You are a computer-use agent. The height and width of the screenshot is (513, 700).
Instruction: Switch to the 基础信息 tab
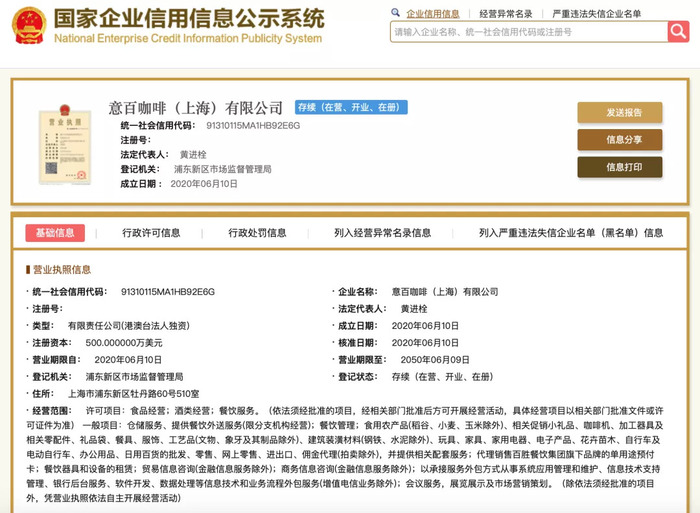(x=55, y=233)
